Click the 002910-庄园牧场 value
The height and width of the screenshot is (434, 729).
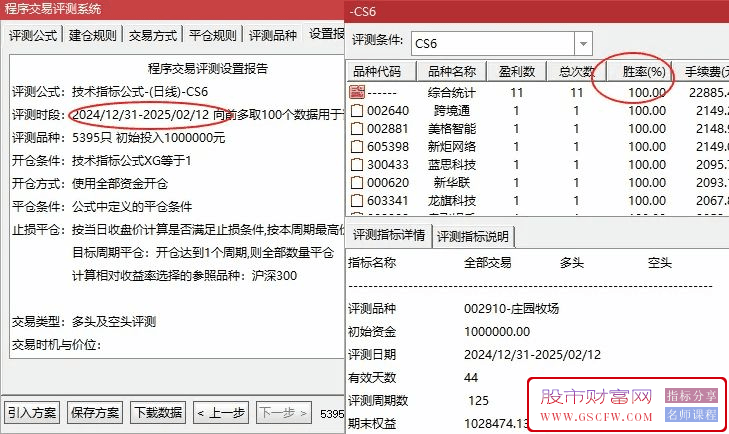tap(511, 309)
